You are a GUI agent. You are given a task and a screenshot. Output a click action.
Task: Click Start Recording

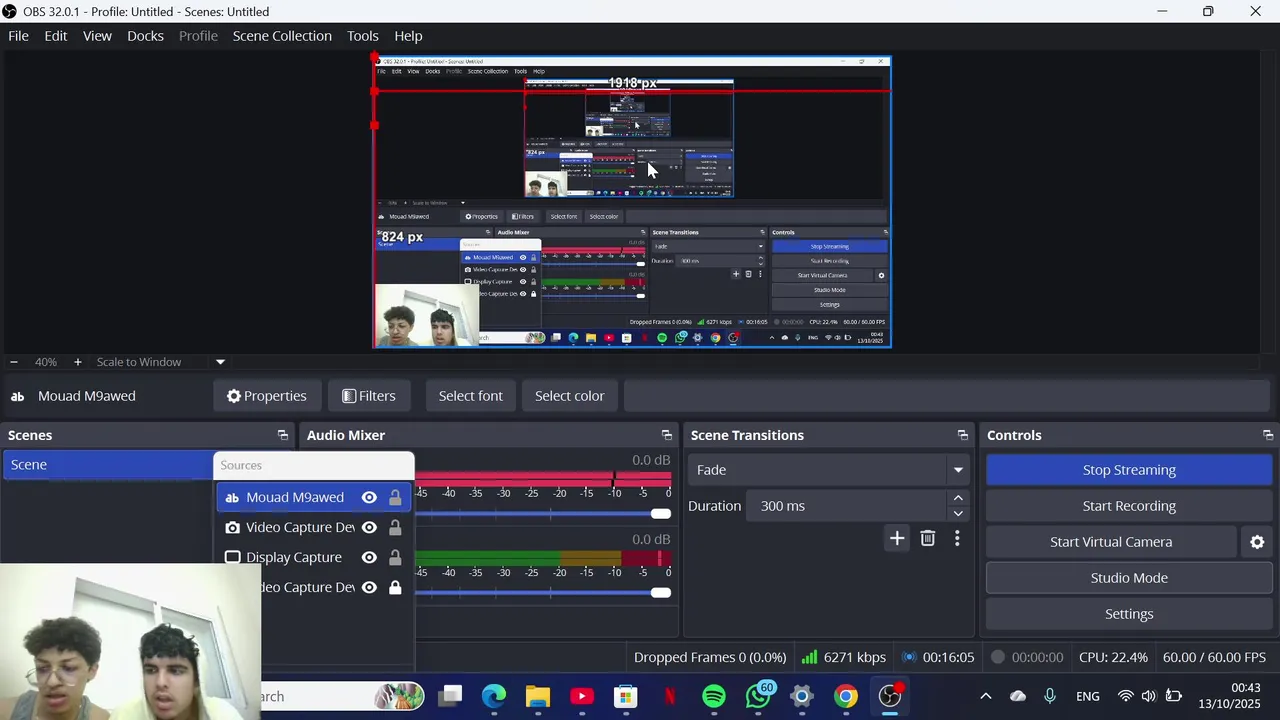(x=1129, y=506)
